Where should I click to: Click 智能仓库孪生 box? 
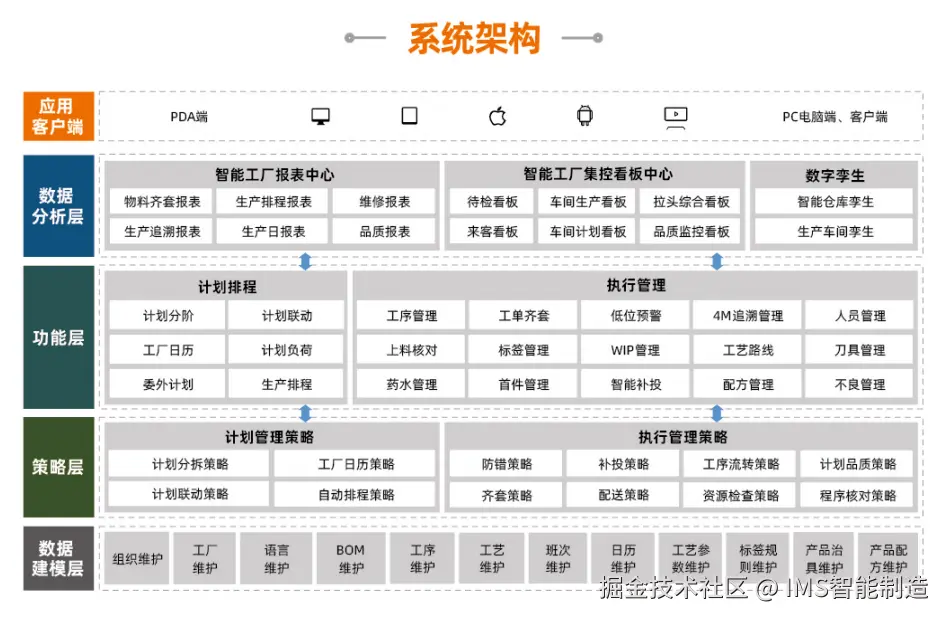835,202
